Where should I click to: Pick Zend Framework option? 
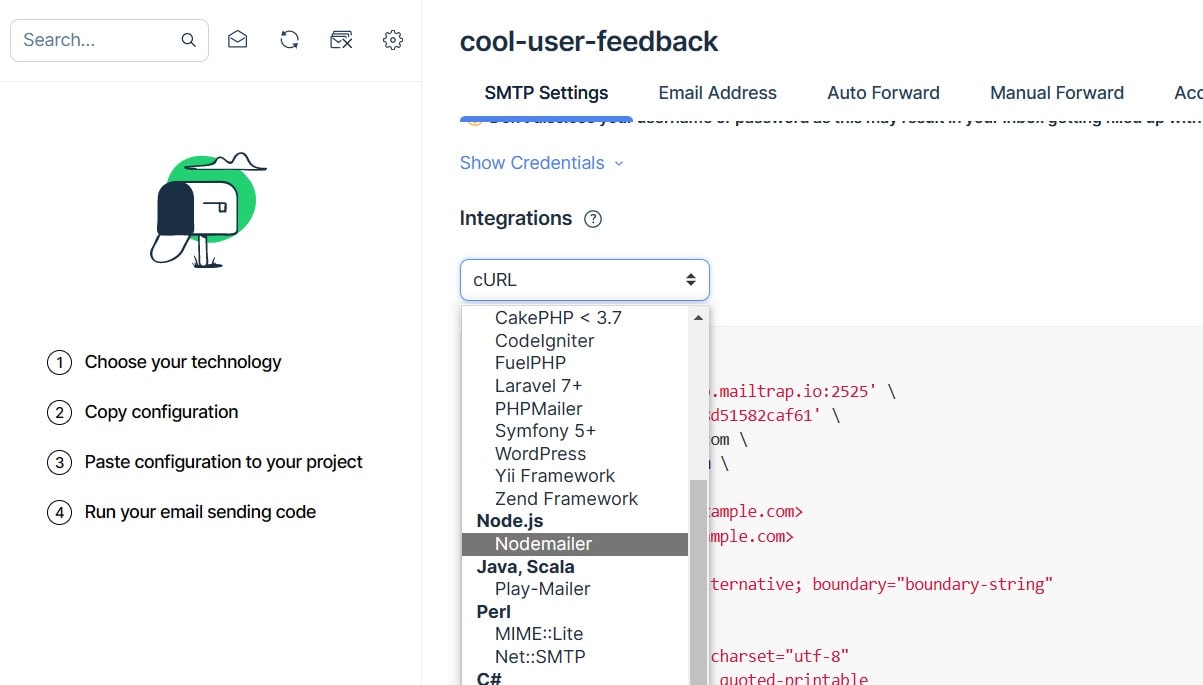[575, 499]
